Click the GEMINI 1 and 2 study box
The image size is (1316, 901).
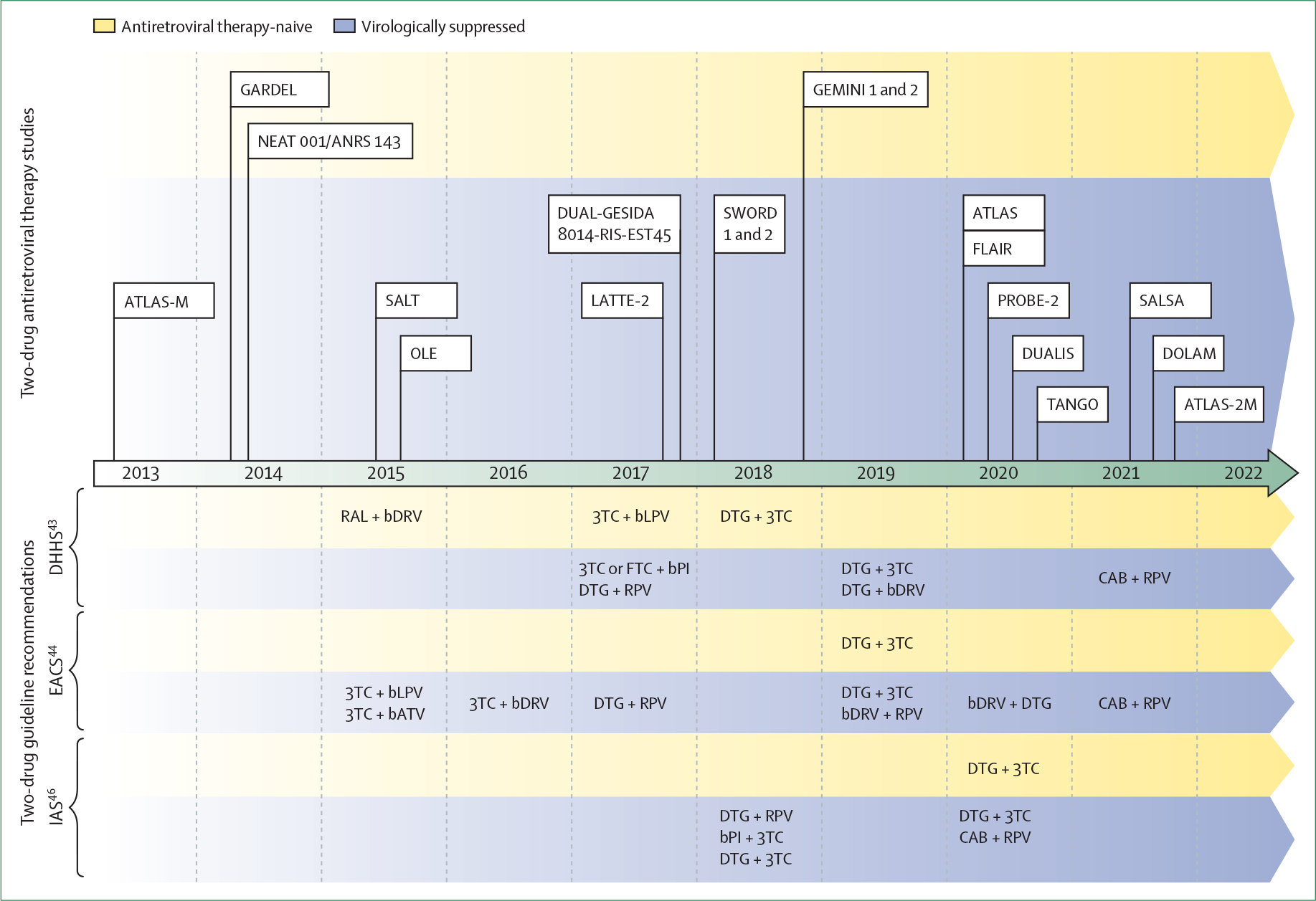coord(866,90)
